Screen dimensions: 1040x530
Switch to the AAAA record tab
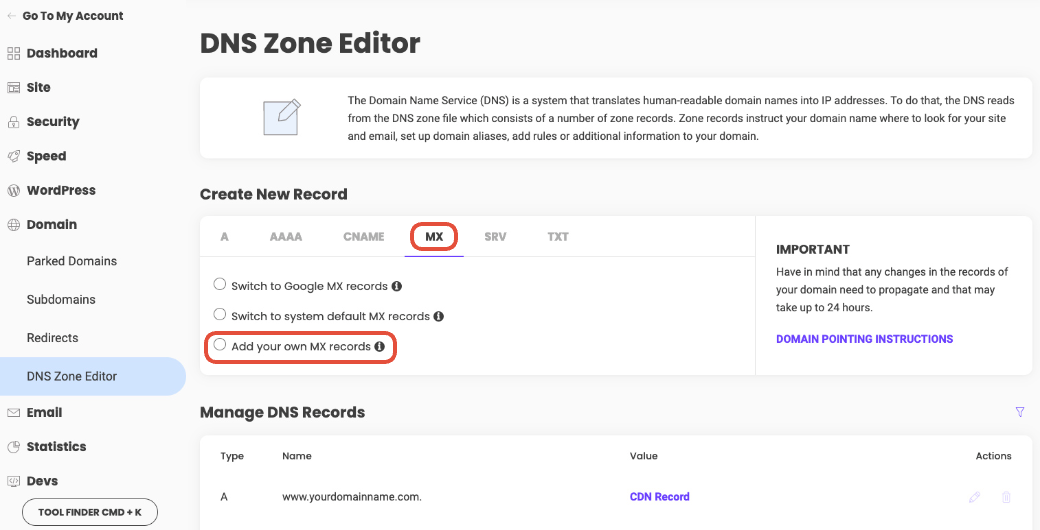click(286, 237)
